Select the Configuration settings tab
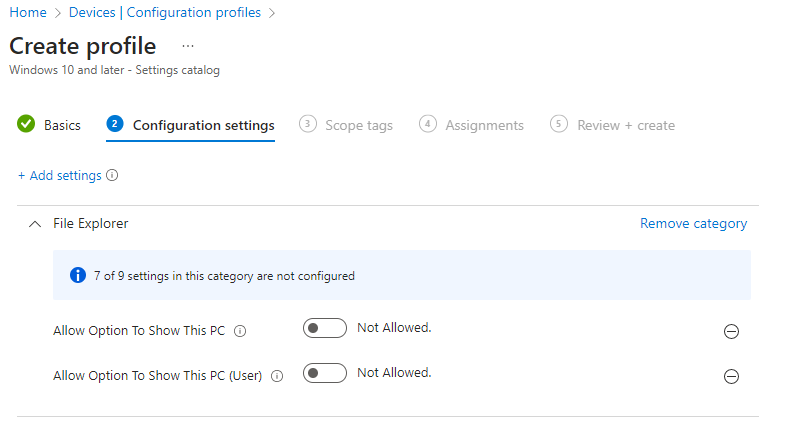The height and width of the screenshot is (442, 797). click(x=203, y=125)
